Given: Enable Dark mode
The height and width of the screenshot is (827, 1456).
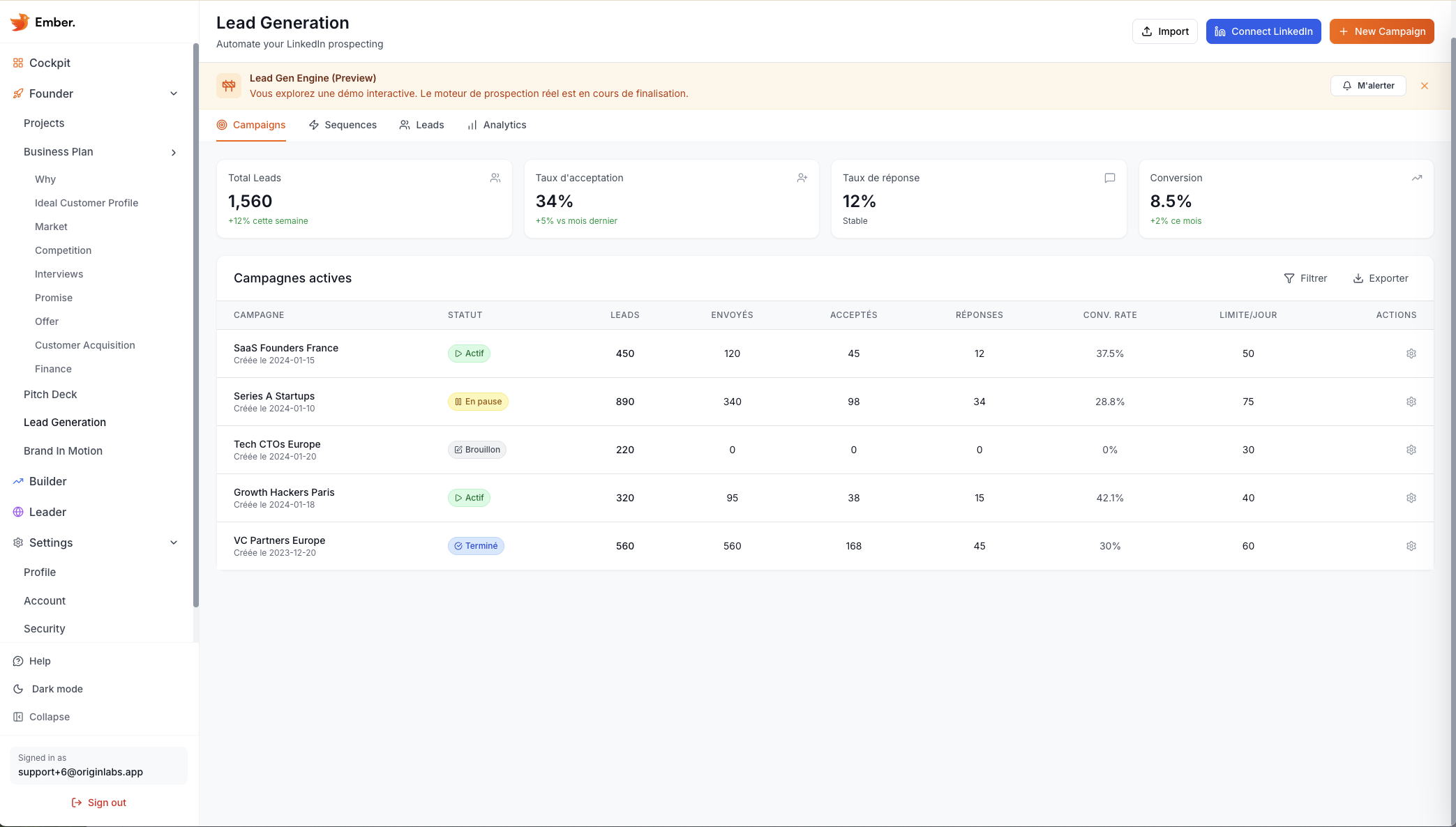Looking at the screenshot, I should point(56,689).
